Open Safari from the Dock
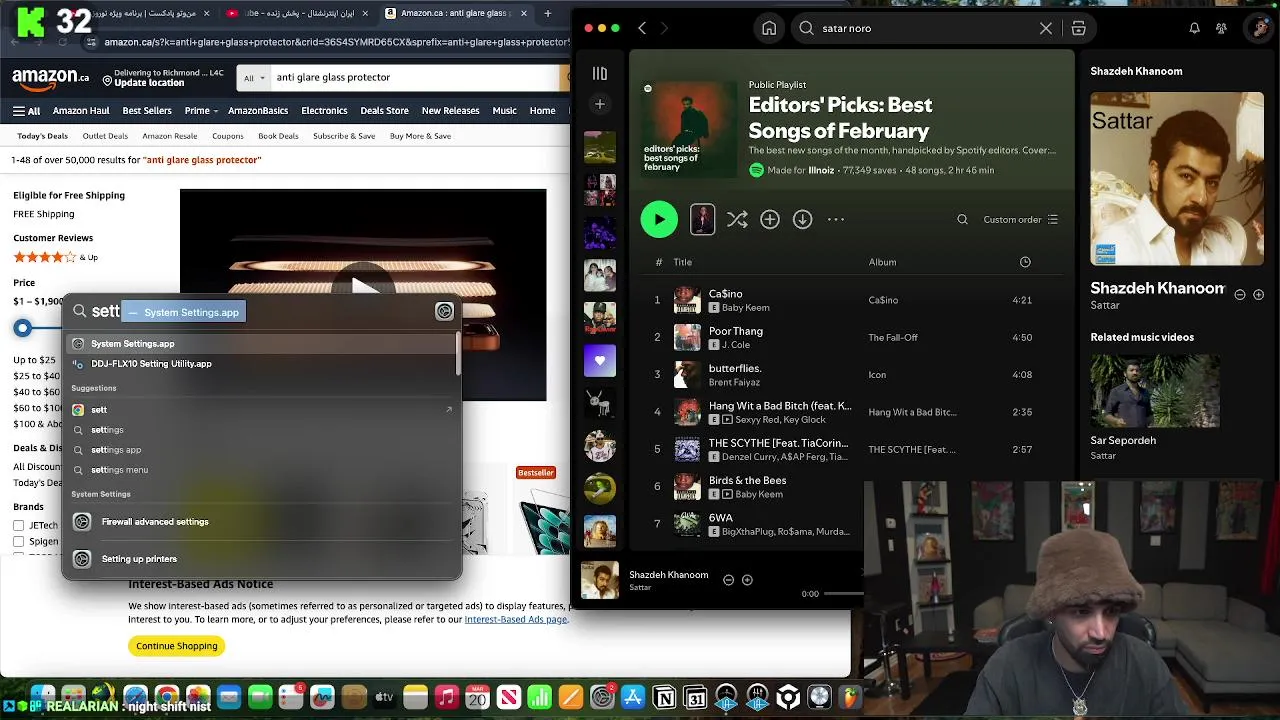The height and width of the screenshot is (720, 1280). [135, 697]
